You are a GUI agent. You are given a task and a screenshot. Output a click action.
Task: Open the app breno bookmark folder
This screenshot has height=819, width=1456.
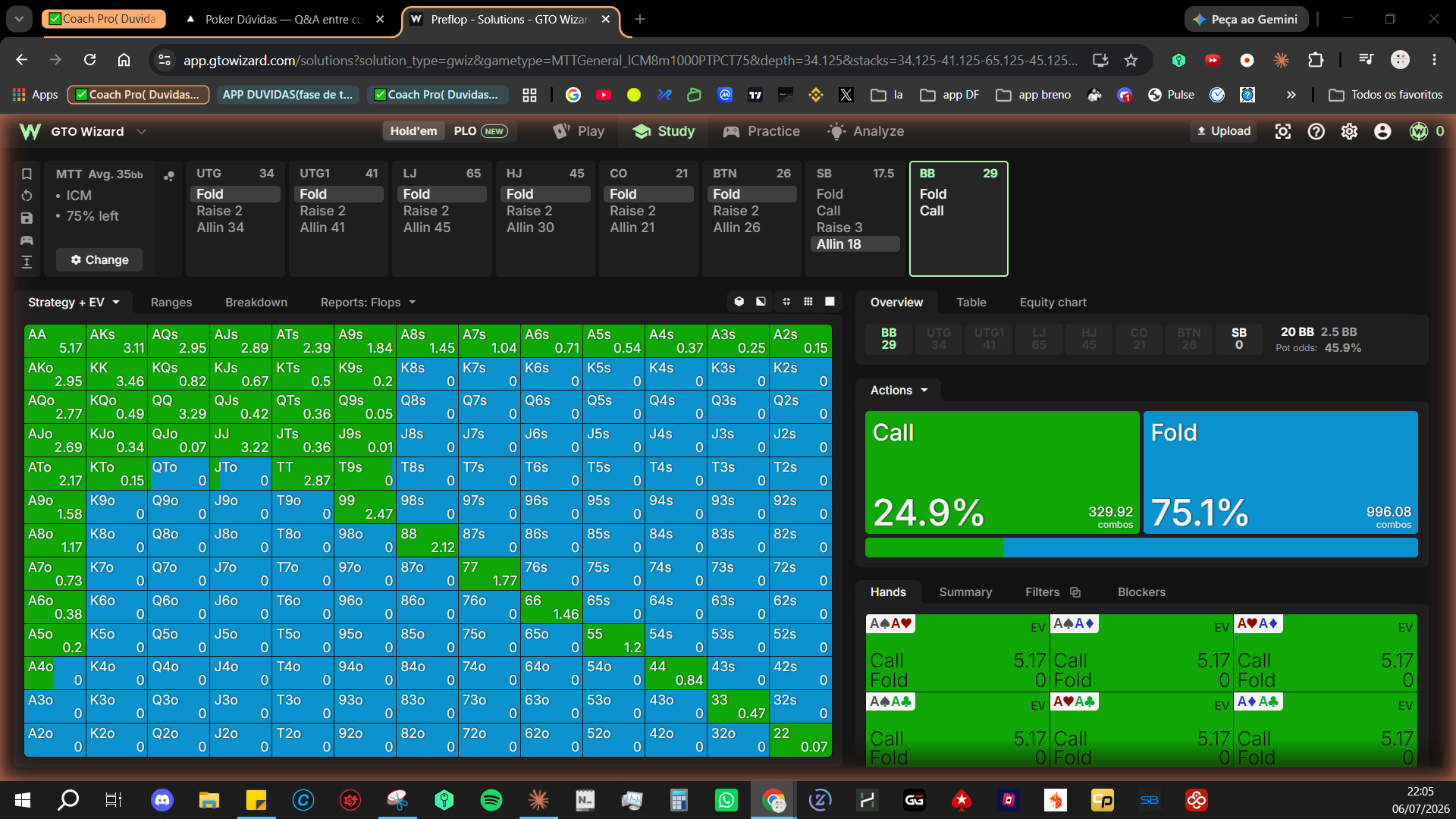tap(1034, 95)
